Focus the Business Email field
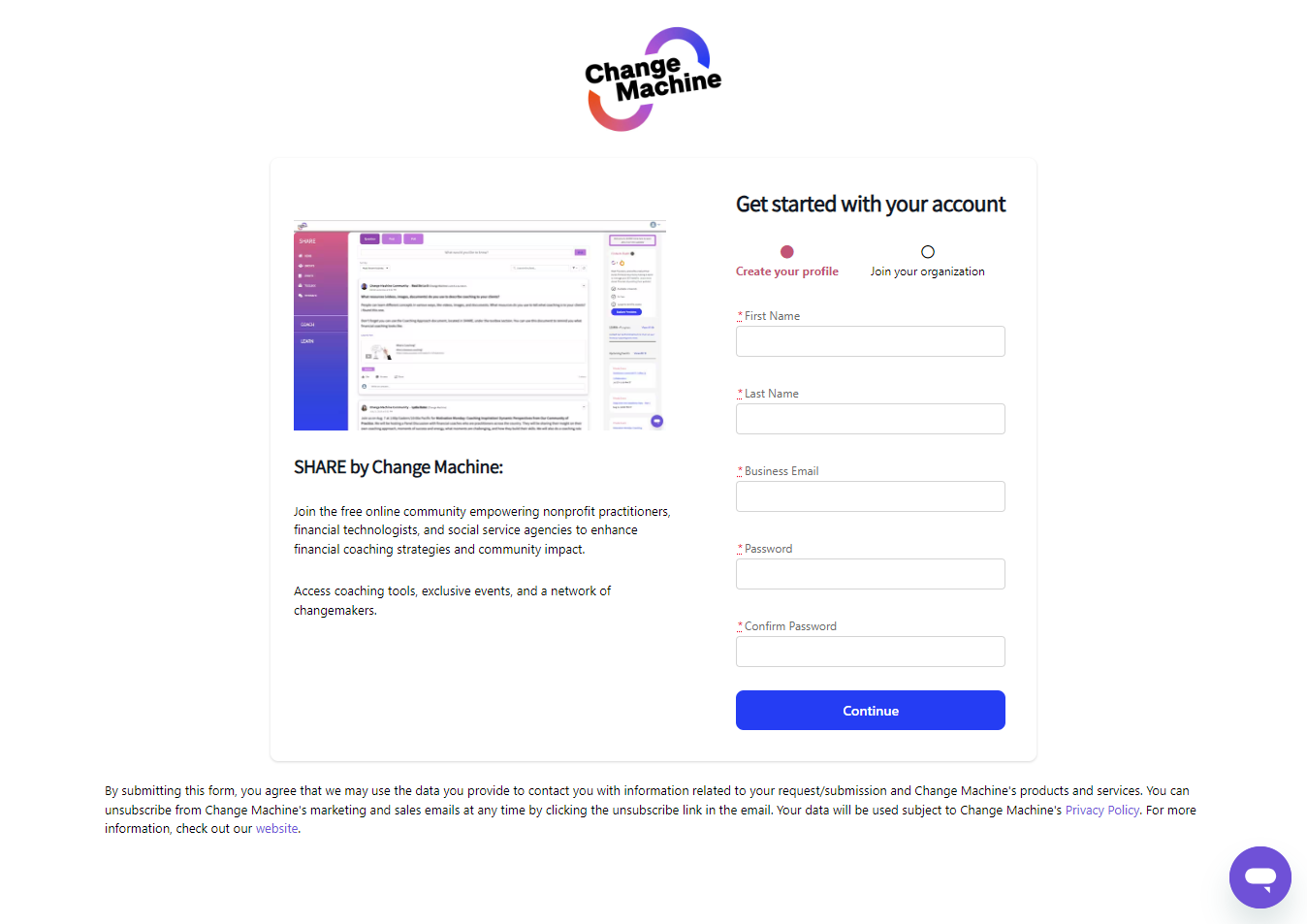 (x=871, y=496)
